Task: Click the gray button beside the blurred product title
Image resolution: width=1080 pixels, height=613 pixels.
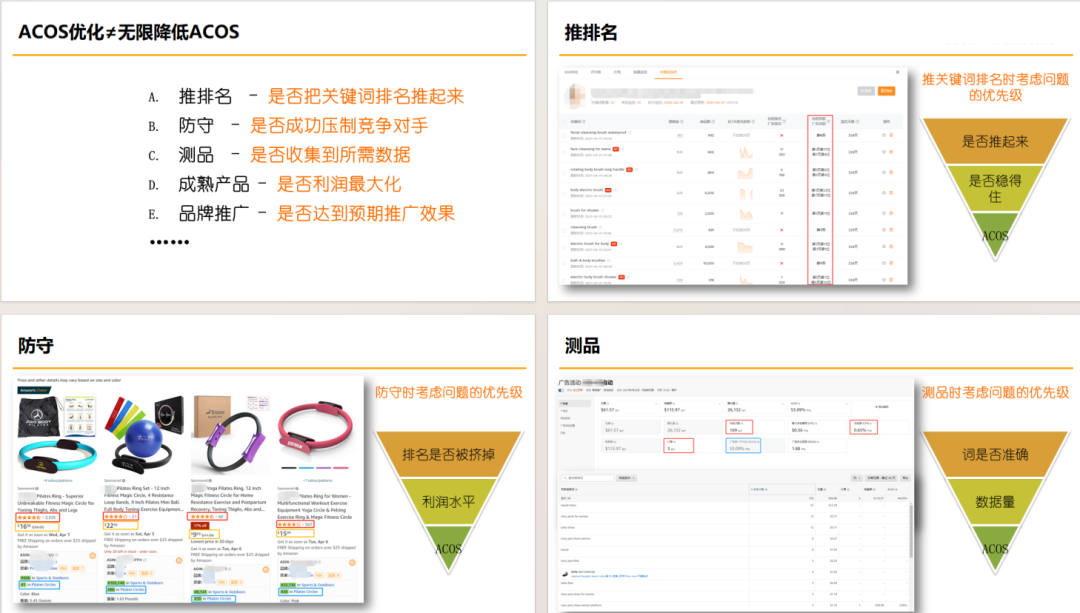Action: pyautogui.click(x=866, y=91)
